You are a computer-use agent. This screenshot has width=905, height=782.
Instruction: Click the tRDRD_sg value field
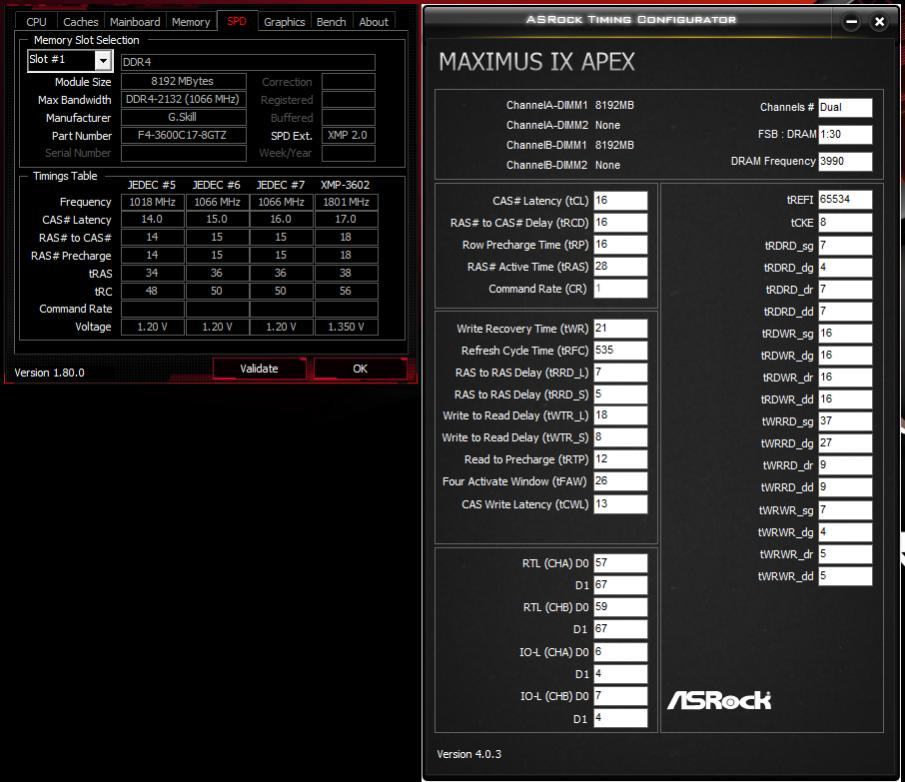pyautogui.click(x=845, y=246)
